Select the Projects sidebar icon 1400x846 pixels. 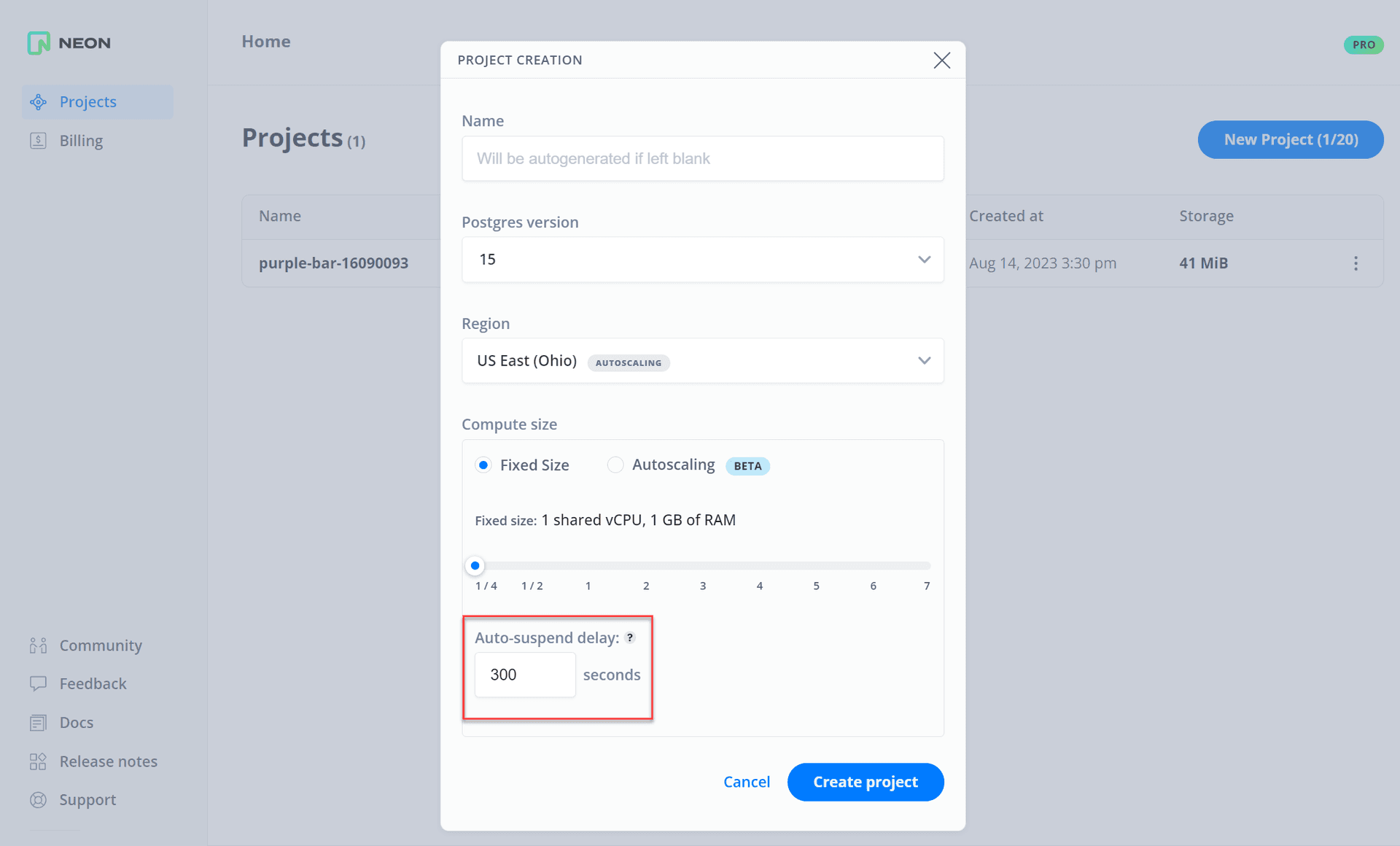[38, 101]
